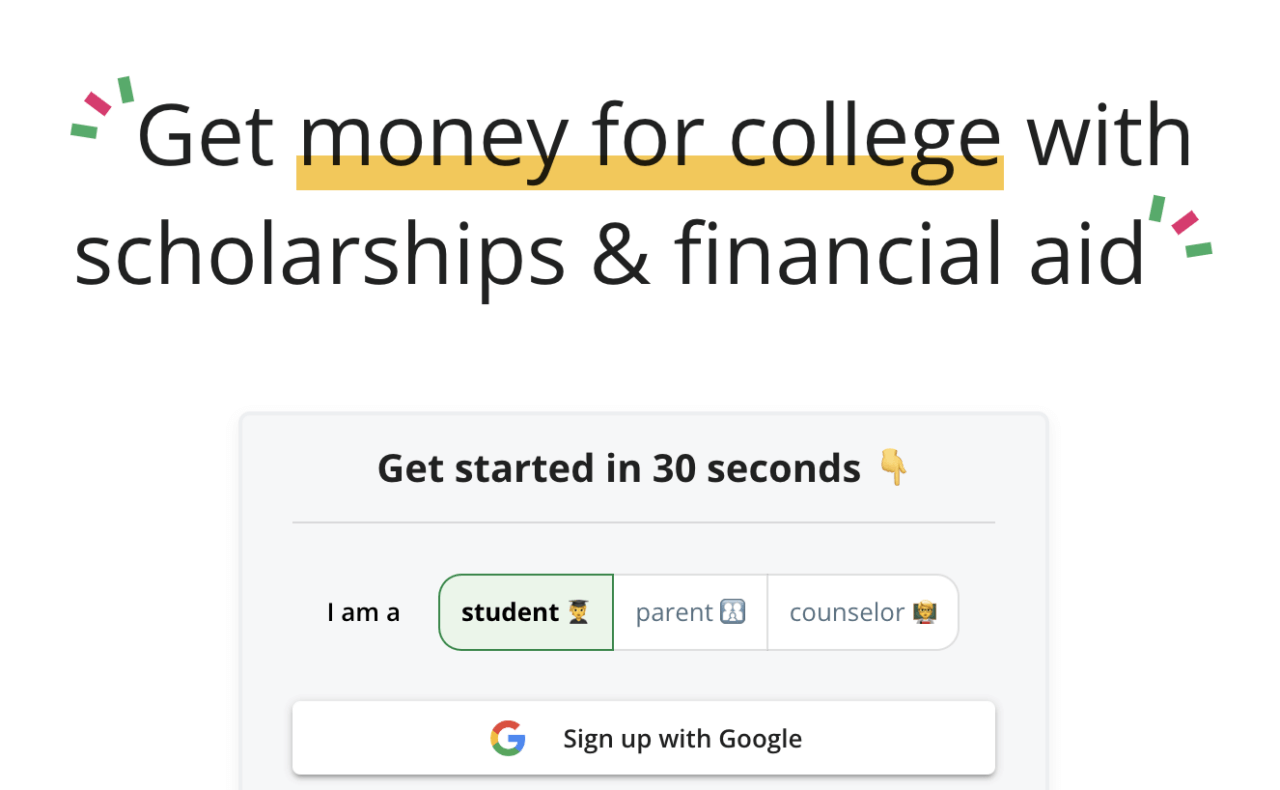Click the teacher emoji beside counselor option

[x=925, y=611]
